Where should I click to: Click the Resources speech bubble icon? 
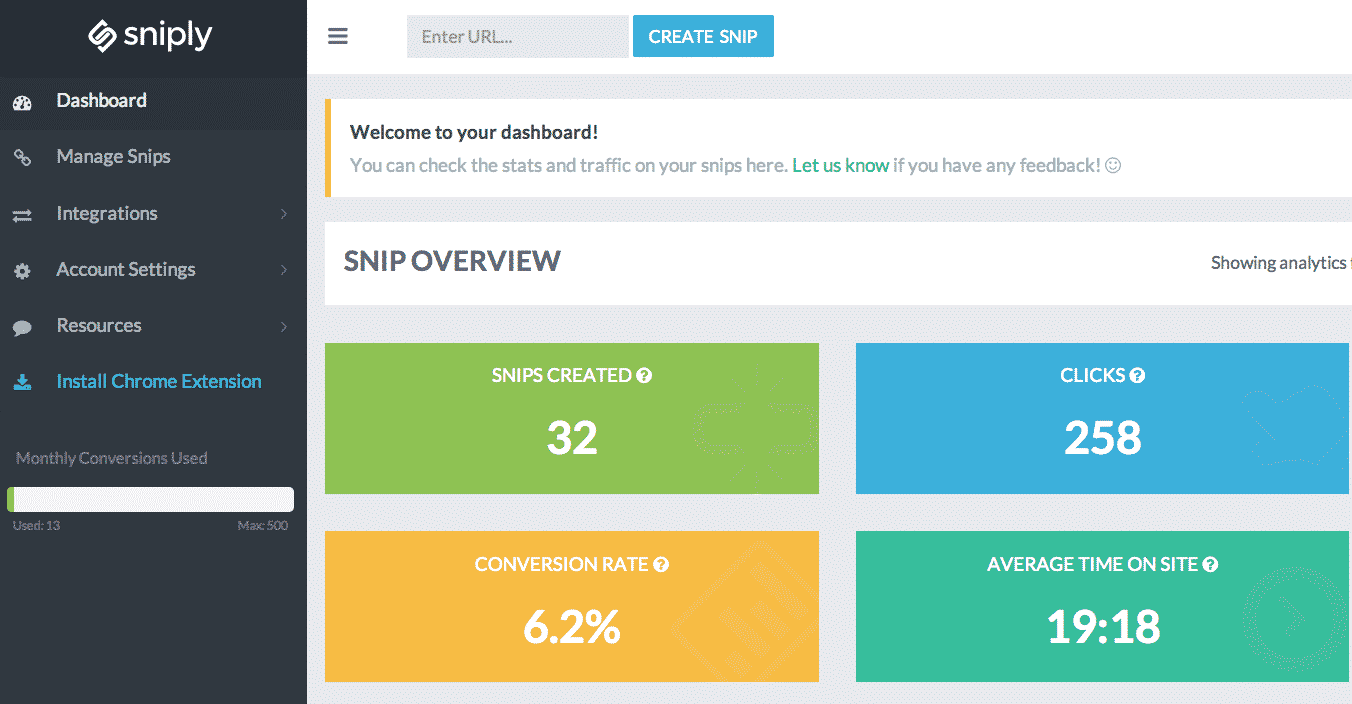click(22, 325)
